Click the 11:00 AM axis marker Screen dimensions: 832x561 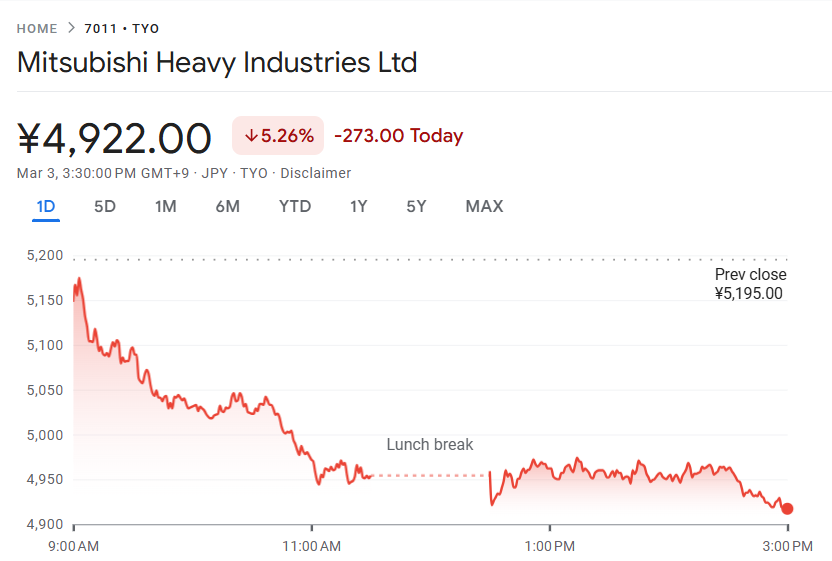(311, 546)
